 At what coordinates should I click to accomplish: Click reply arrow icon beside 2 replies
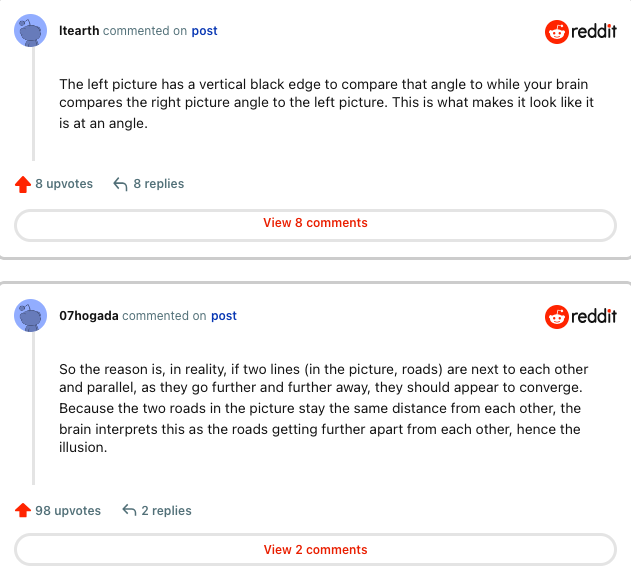point(129,511)
